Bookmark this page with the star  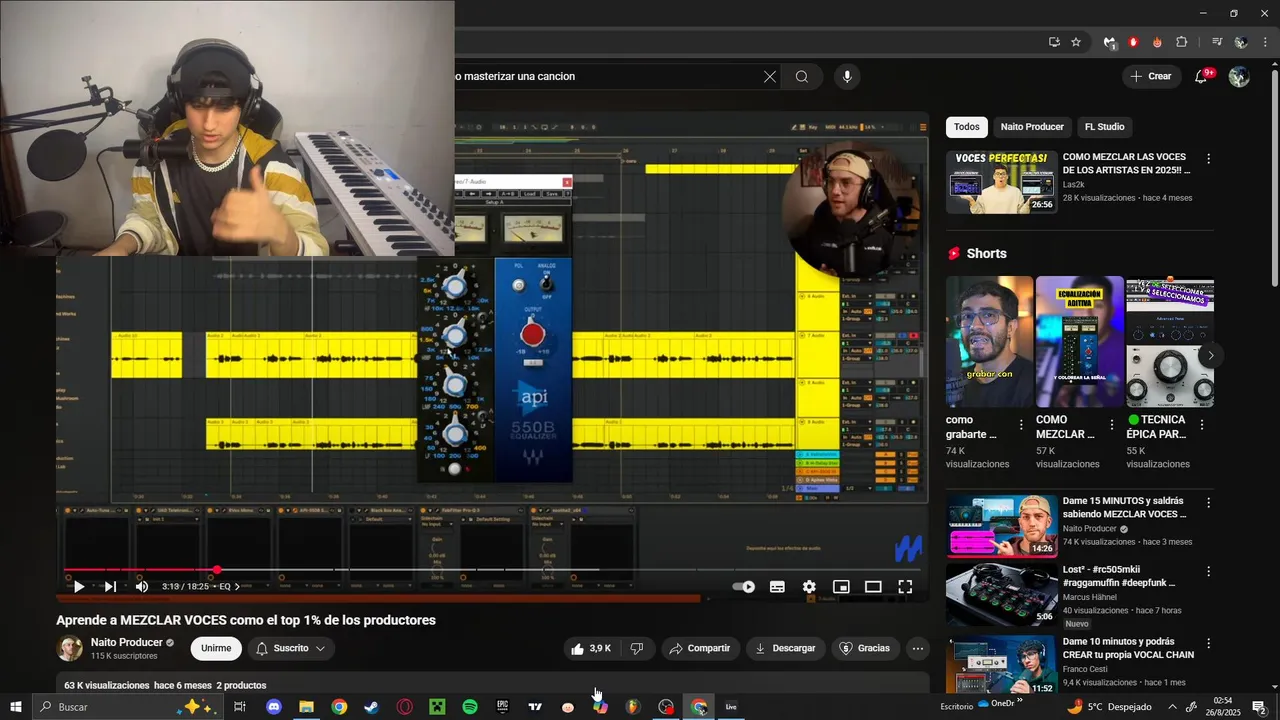point(1076,42)
